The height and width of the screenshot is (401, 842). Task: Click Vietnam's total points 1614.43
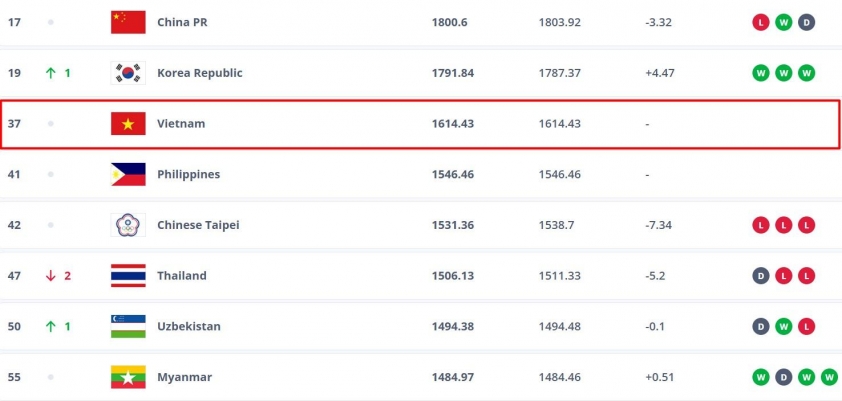tap(452, 123)
